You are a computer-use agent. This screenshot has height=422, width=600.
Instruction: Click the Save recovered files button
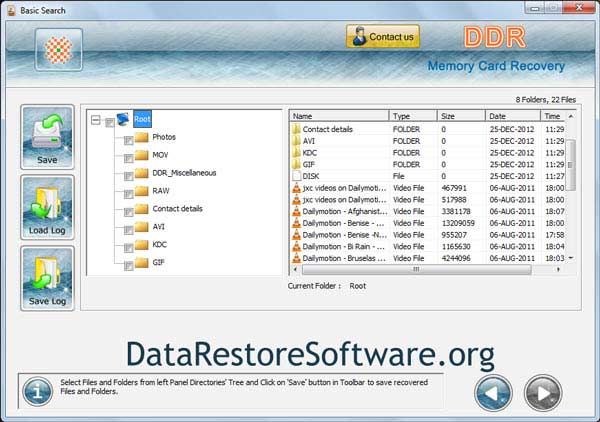pos(47,137)
